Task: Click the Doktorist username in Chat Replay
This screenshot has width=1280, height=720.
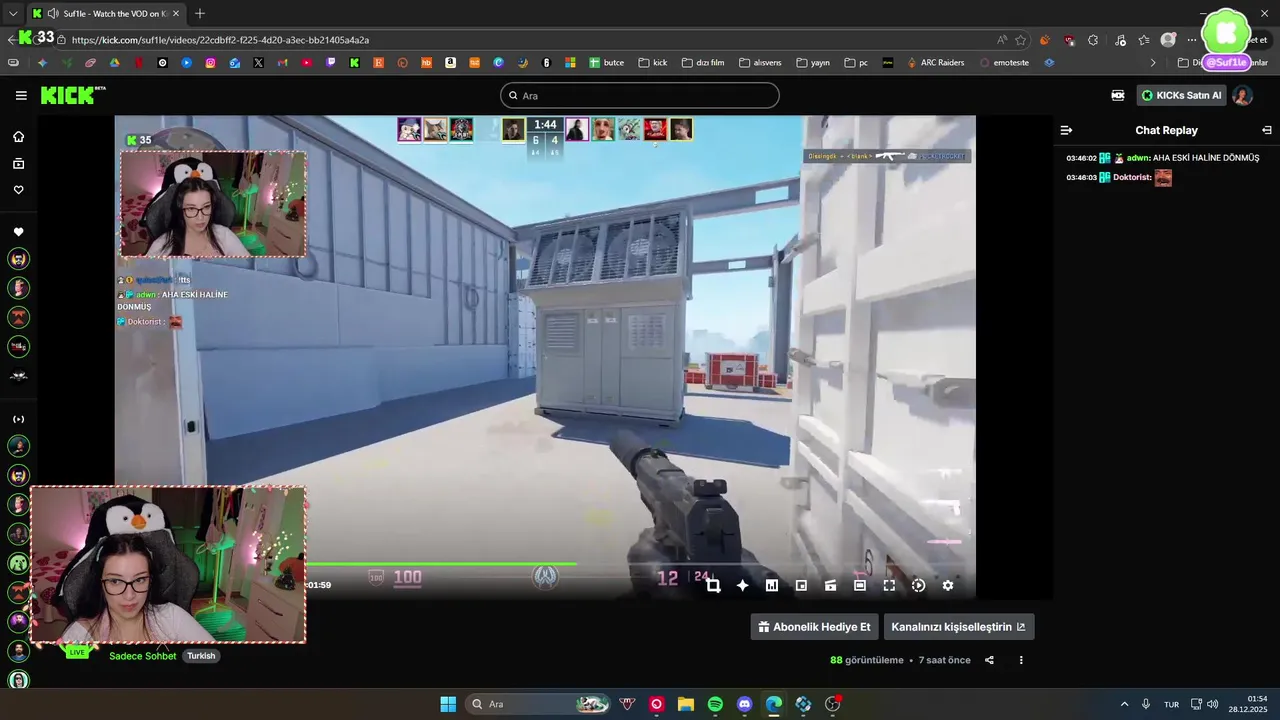Action: click(x=1132, y=177)
